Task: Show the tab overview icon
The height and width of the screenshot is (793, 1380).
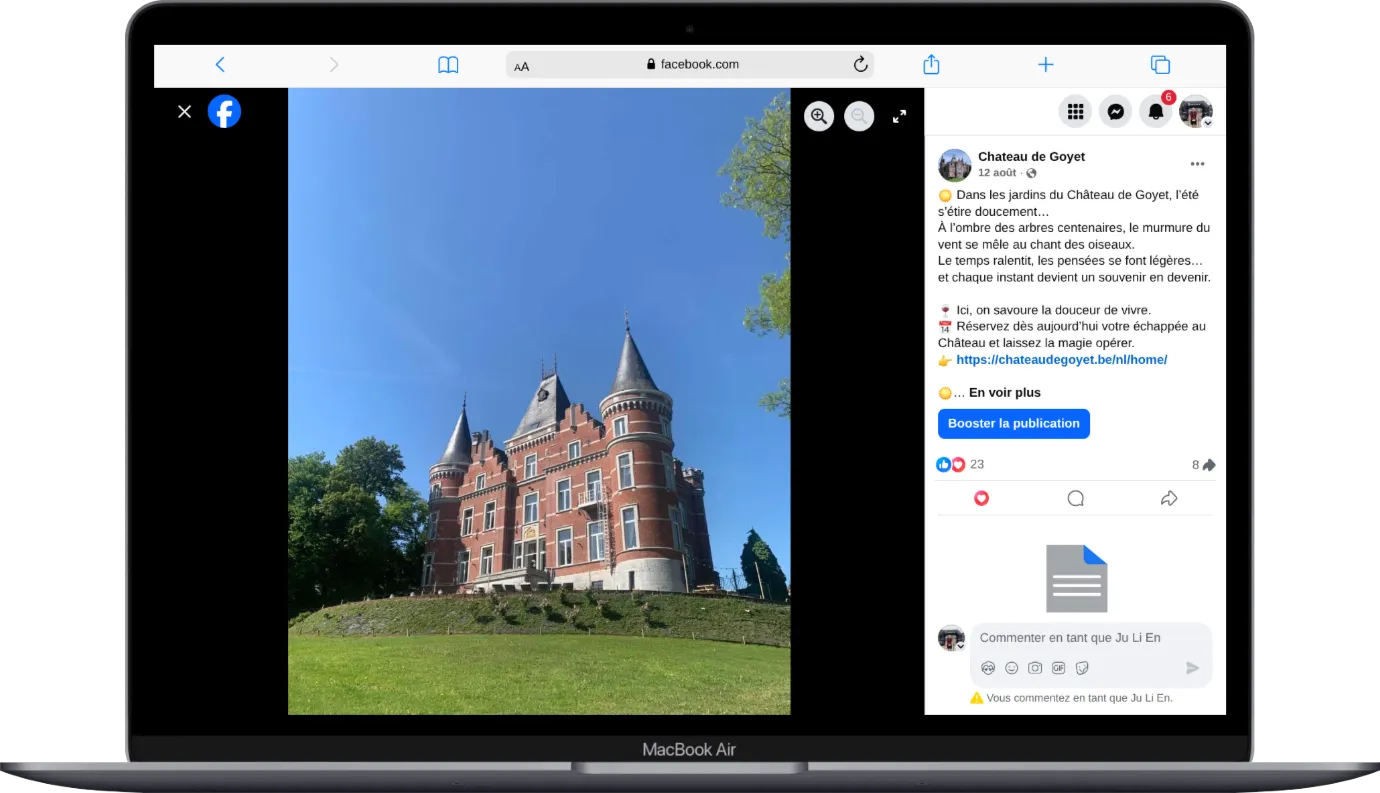Action: coord(1160,65)
